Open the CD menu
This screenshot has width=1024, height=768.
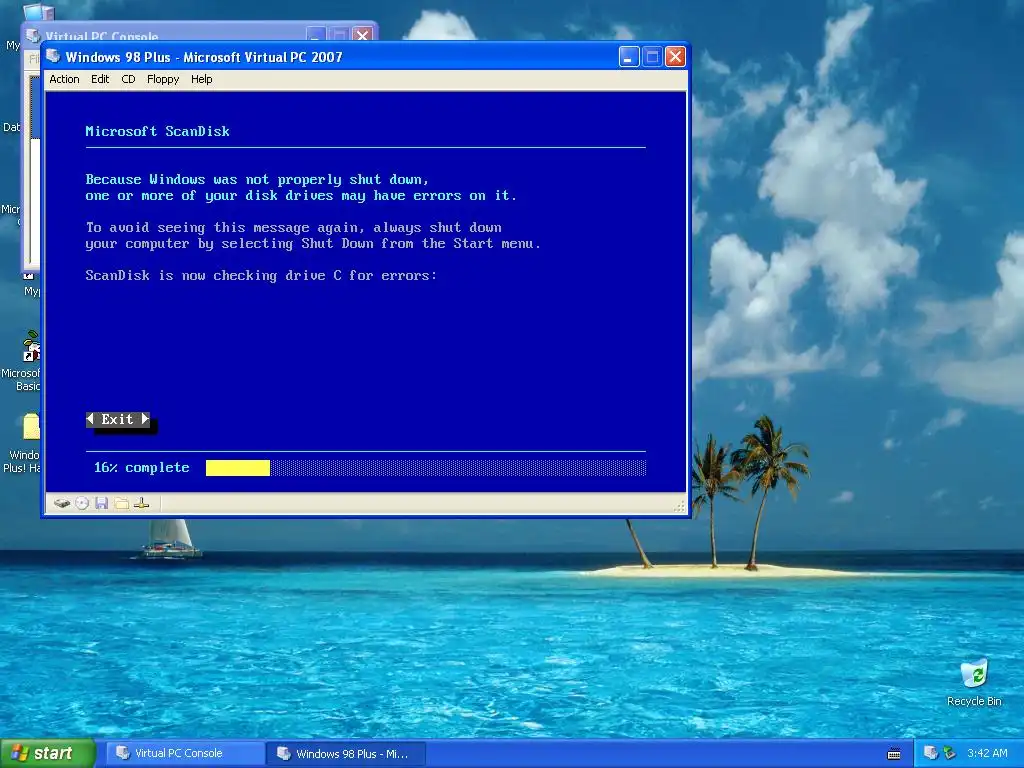click(128, 79)
